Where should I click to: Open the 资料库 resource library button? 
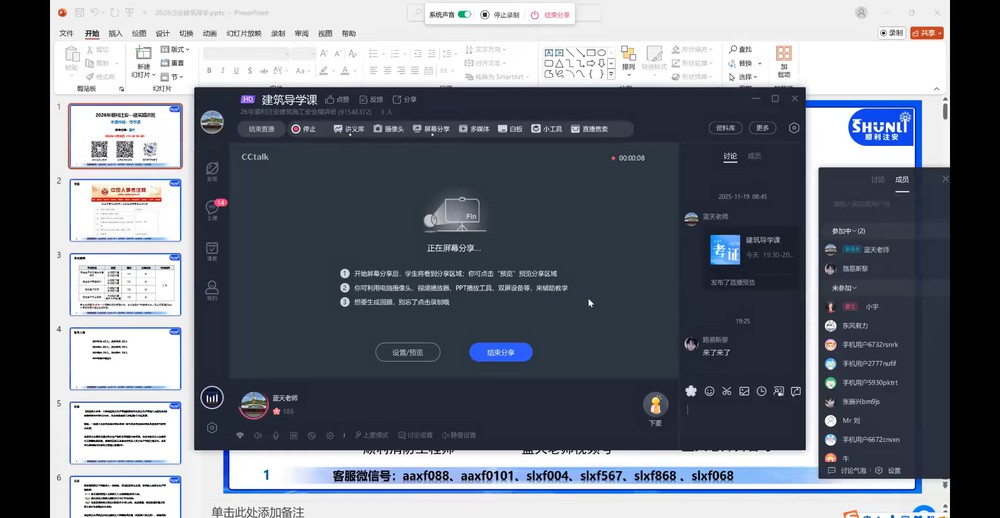click(725, 128)
